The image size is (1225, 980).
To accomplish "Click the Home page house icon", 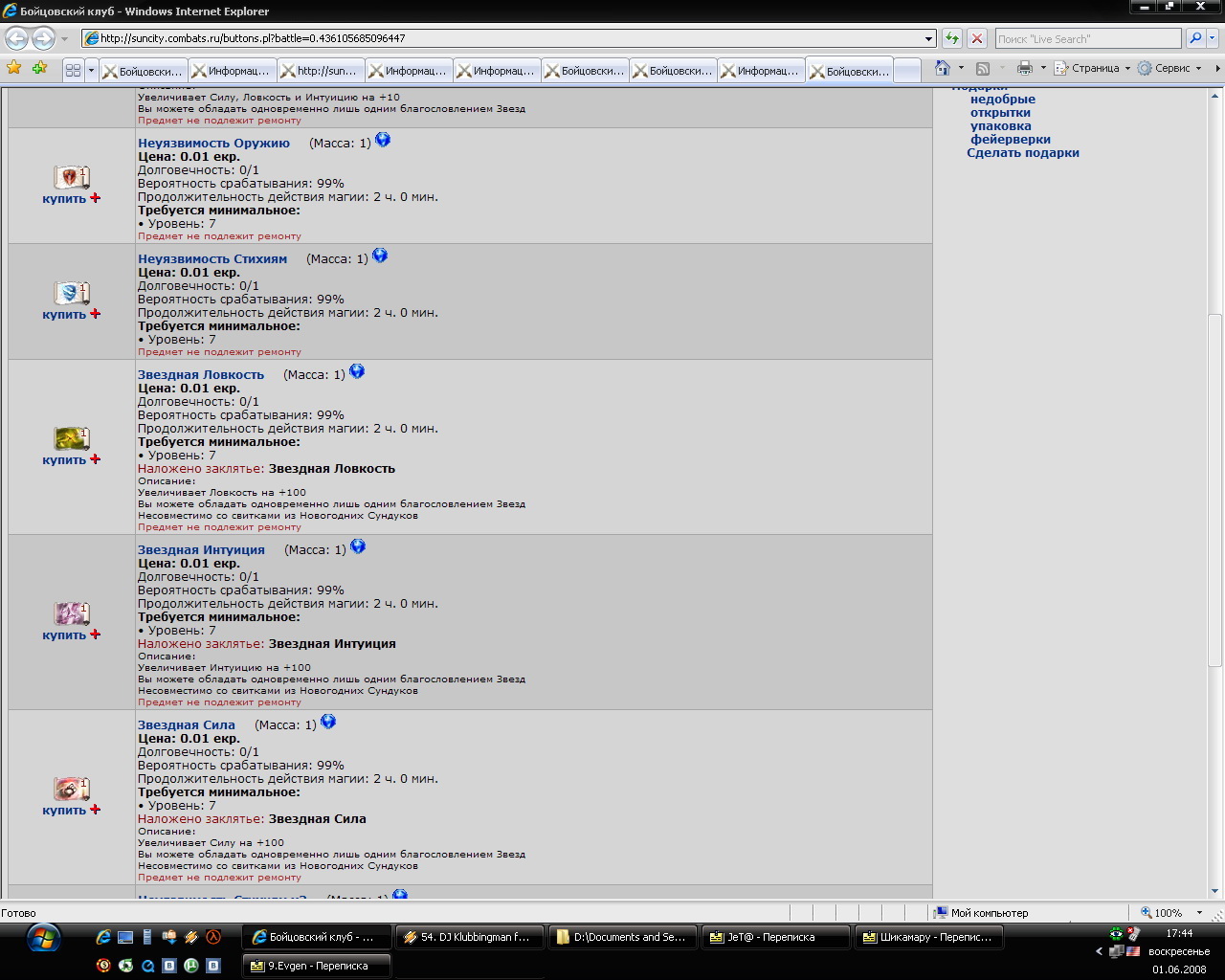I will coord(943,68).
